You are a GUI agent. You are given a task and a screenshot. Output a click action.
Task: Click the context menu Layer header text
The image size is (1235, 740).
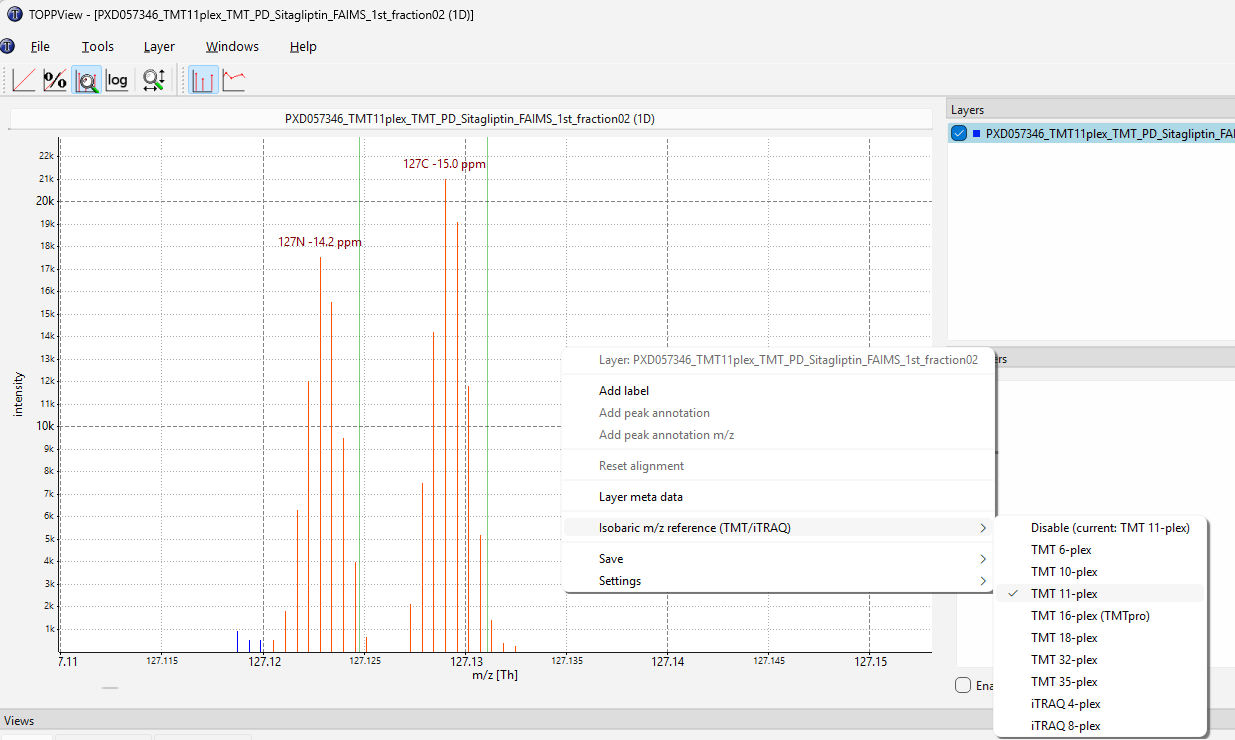point(788,360)
